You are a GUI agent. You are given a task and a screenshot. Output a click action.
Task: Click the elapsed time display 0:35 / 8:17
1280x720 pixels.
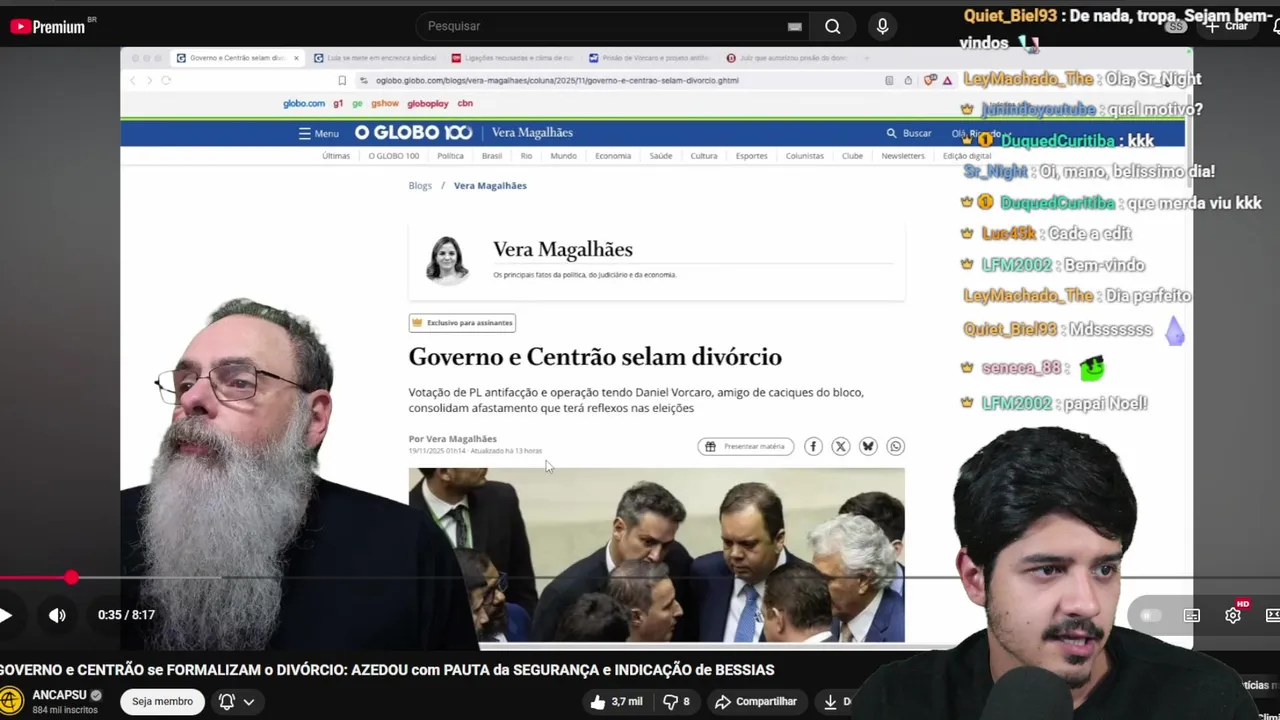(x=126, y=615)
